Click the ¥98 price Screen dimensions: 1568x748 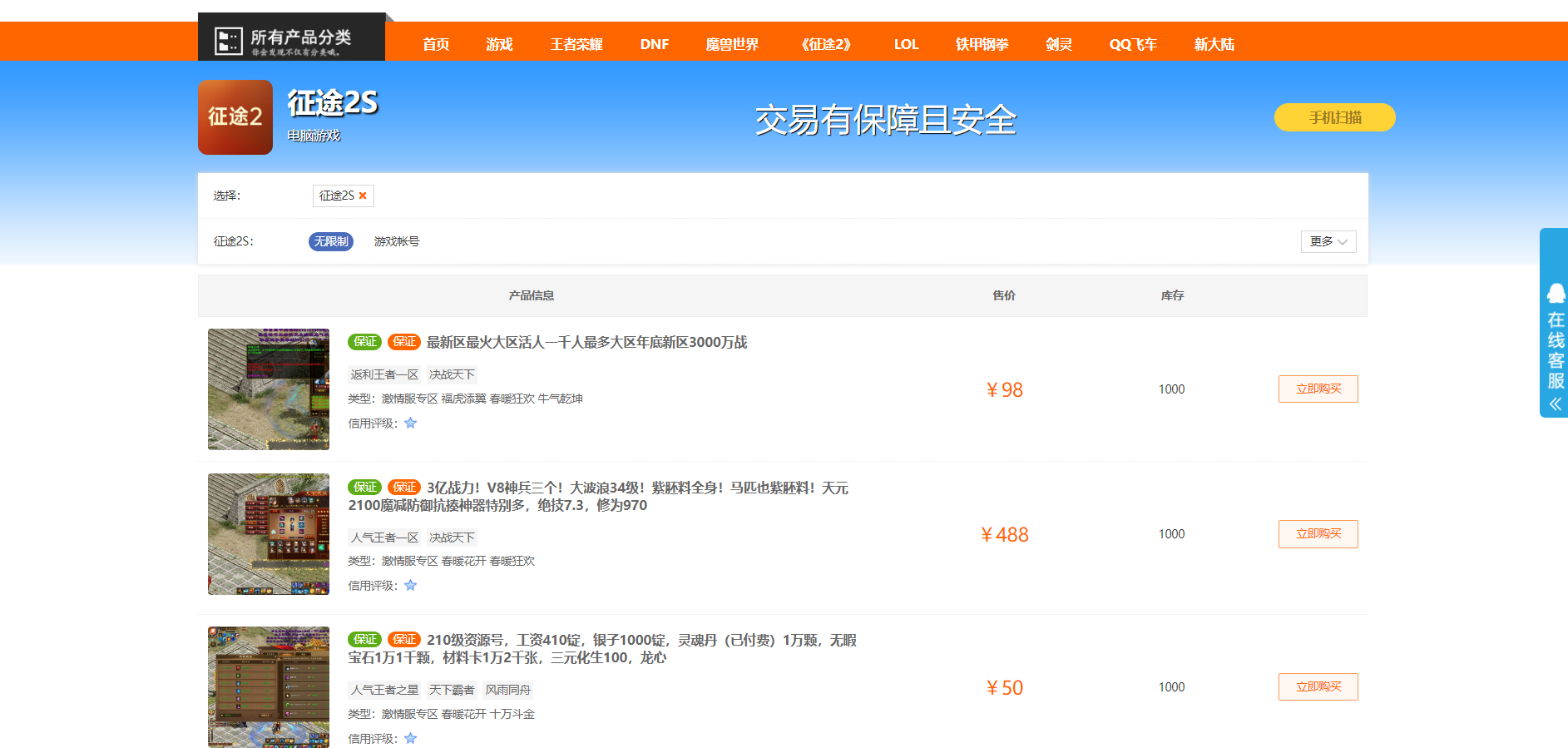tap(1004, 390)
